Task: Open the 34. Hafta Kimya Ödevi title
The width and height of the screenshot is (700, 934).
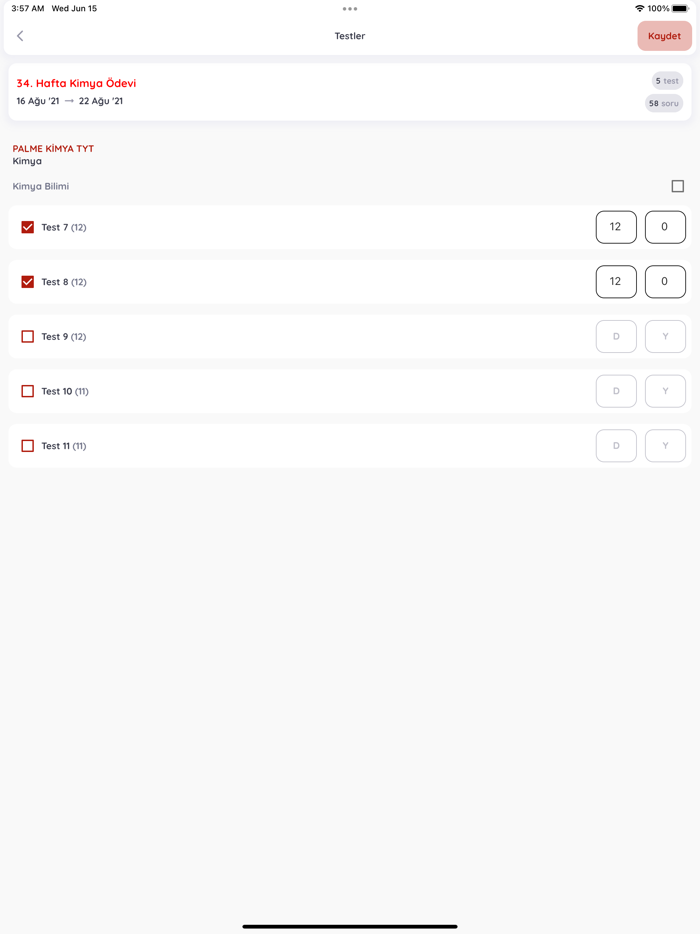Action: coord(76,83)
